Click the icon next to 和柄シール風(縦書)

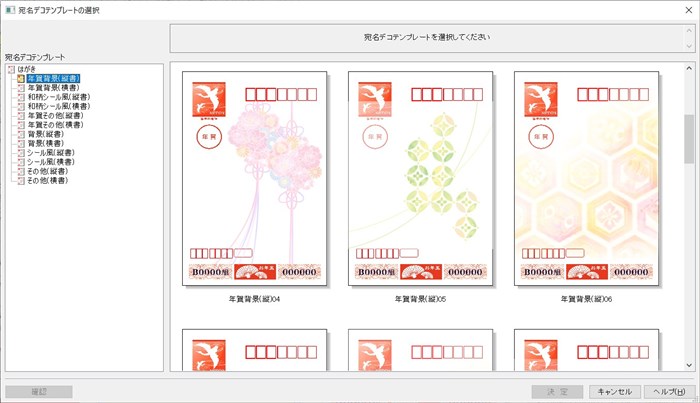point(21,97)
